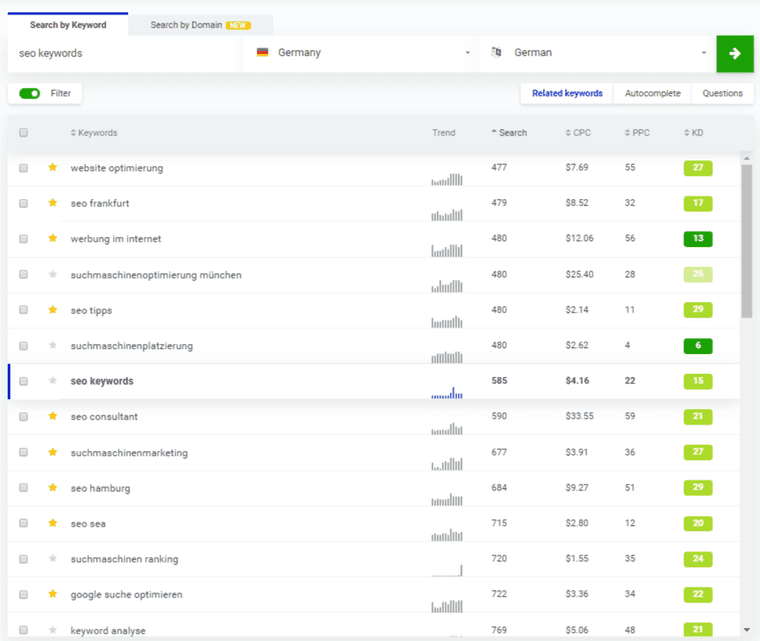Click the scrollbar down arrow
Screen dimensions: 760x641
tap(746, 630)
